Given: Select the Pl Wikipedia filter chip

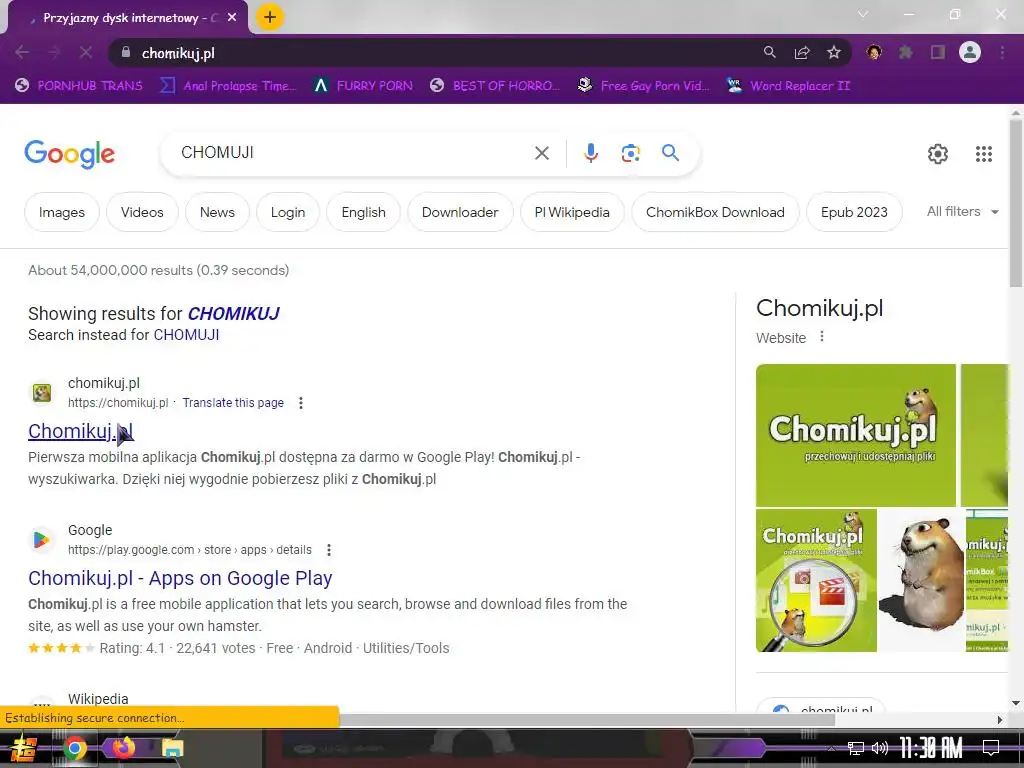Looking at the screenshot, I should click(x=572, y=212).
